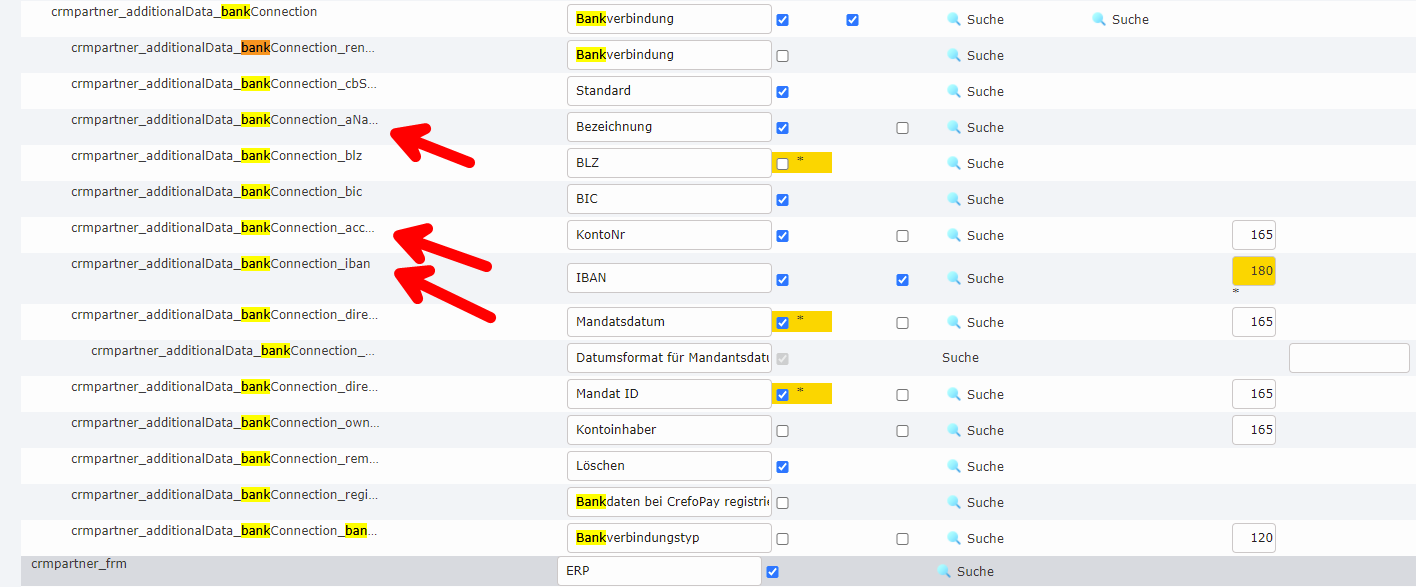This screenshot has width=1416, height=587.
Task: Click the Suche link in the Bankverbindungstyp row
Action: click(984, 538)
